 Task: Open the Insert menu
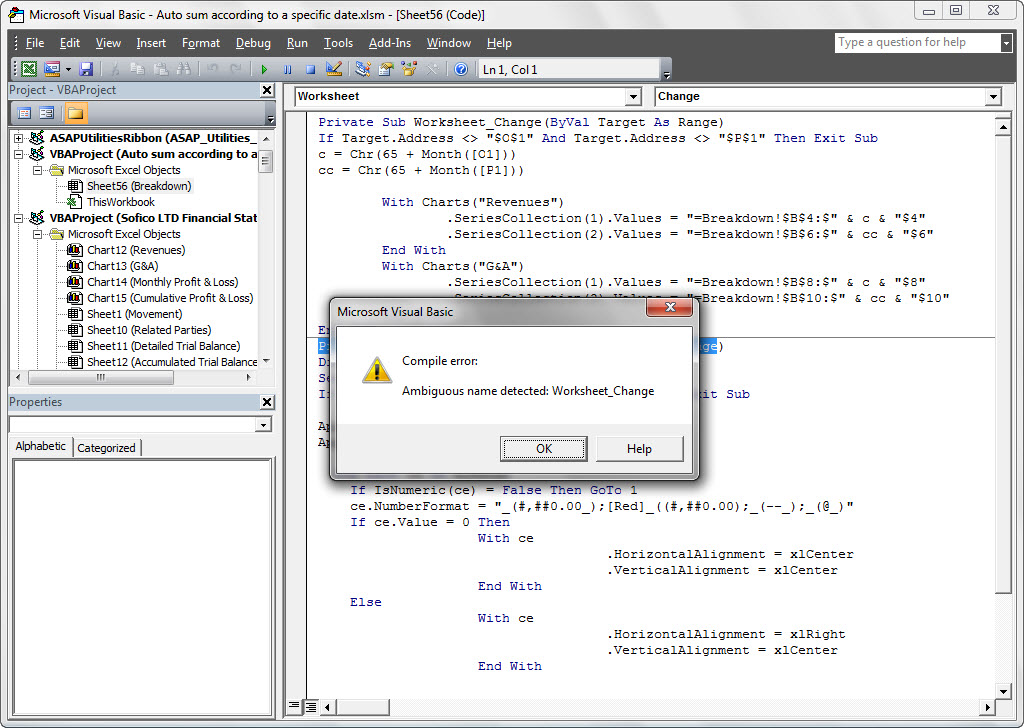coord(151,43)
